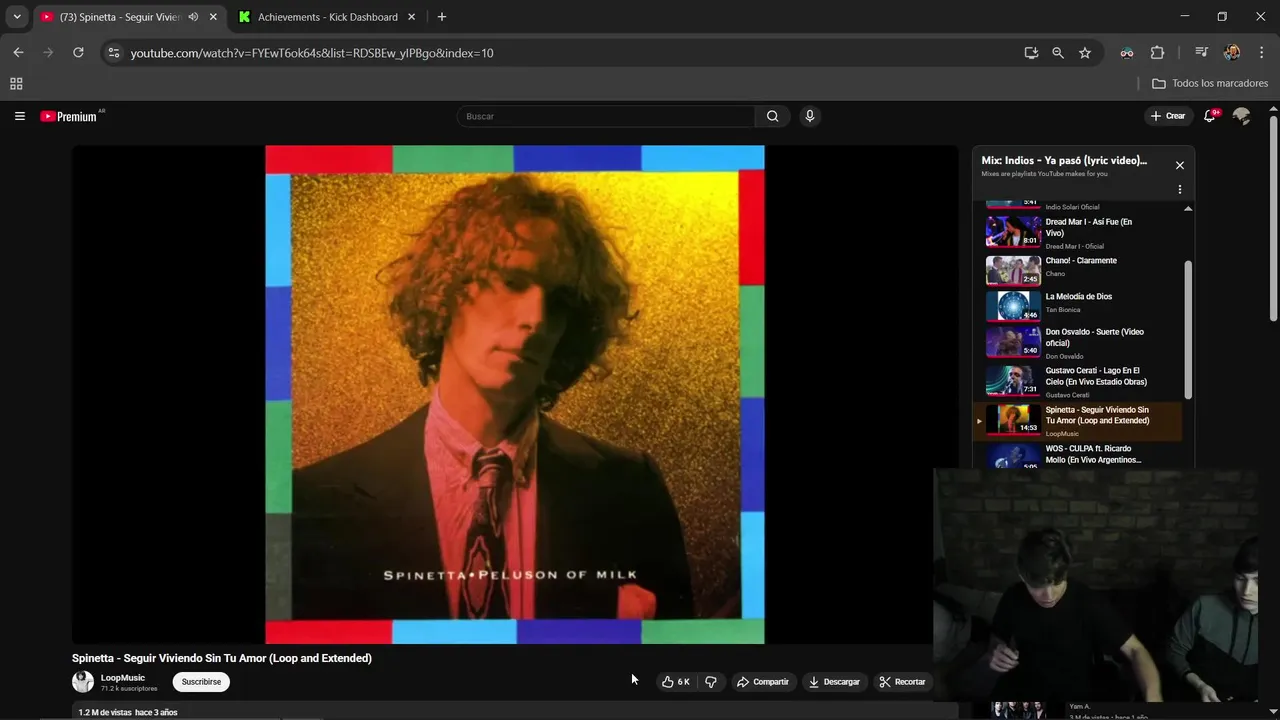Open Todos los marcadores folder
1280x720 pixels.
[x=1210, y=84]
